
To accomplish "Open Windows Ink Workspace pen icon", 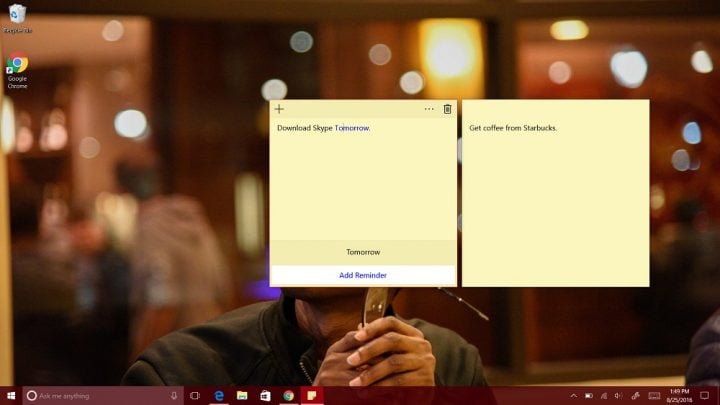I will (x=636, y=396).
